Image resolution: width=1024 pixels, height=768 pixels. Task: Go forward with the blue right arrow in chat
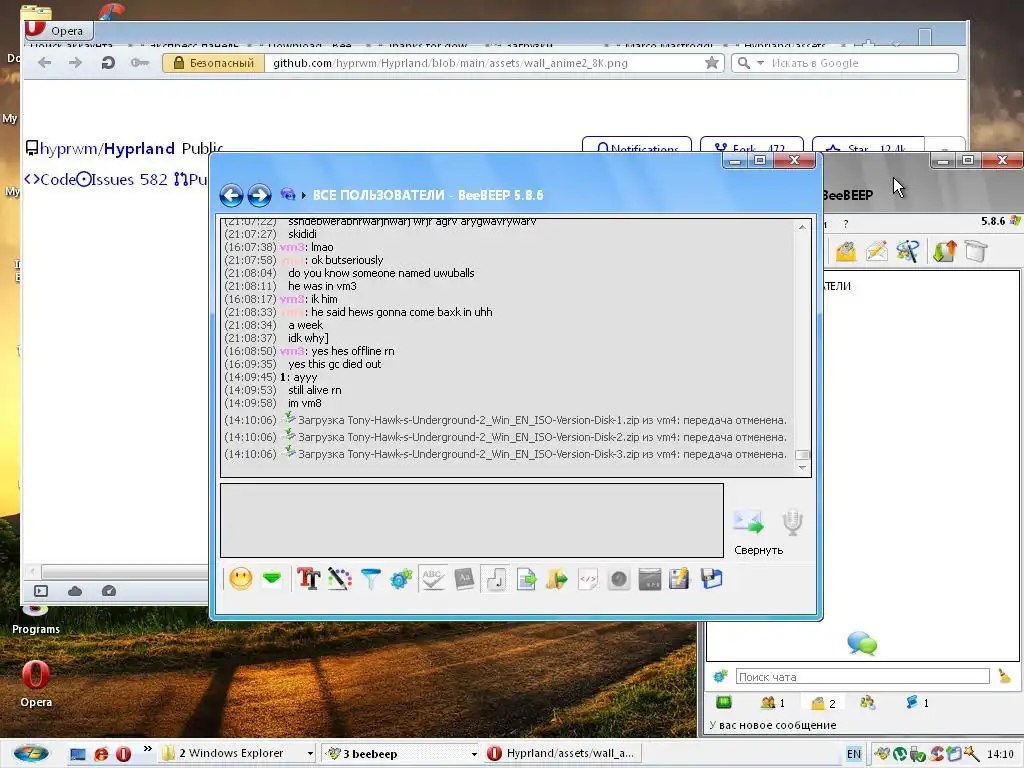[259, 195]
